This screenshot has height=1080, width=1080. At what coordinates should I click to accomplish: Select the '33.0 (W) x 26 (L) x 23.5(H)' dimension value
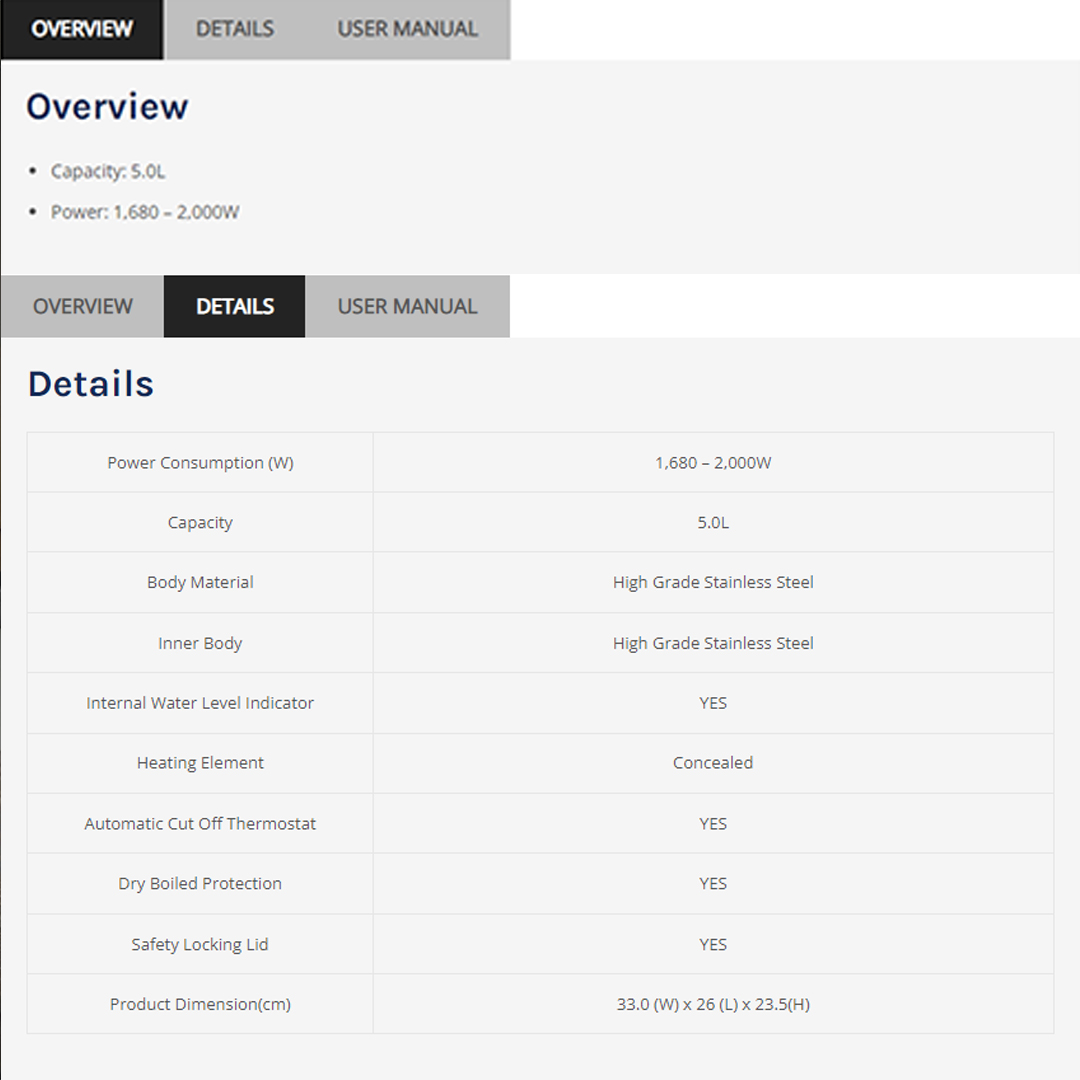click(713, 1004)
